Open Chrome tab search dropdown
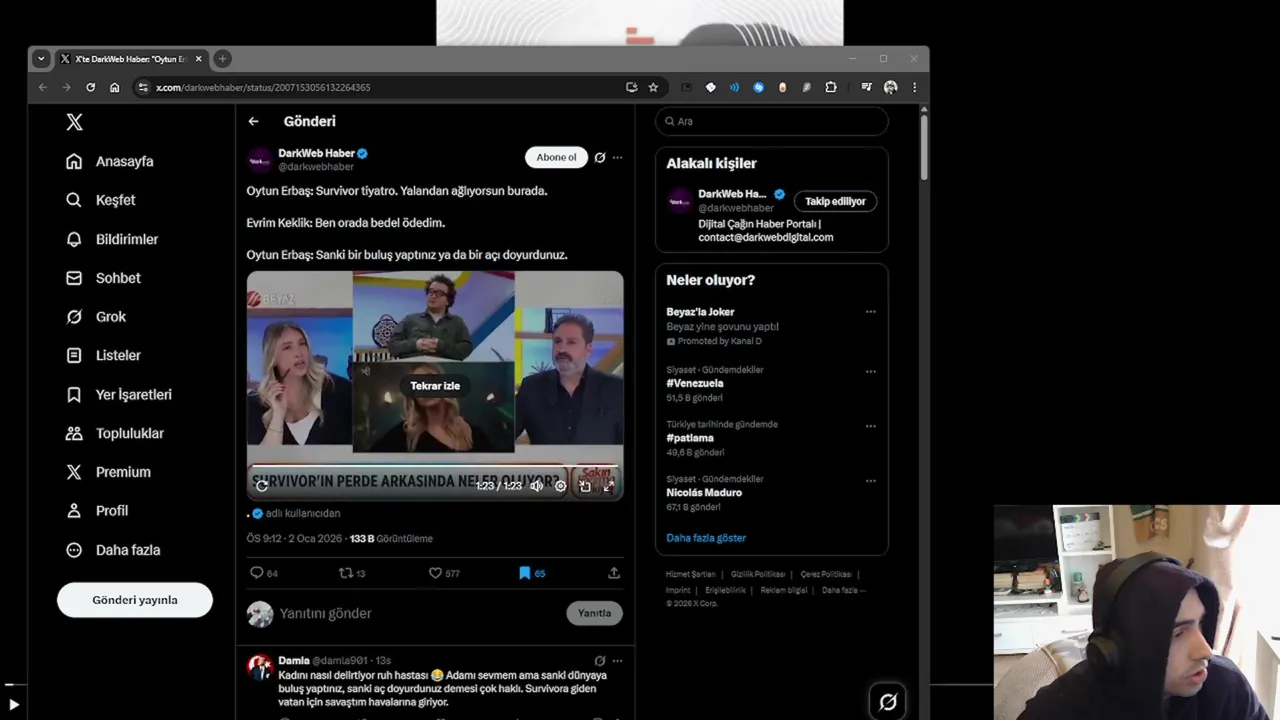The width and height of the screenshot is (1280, 720). 41,59
